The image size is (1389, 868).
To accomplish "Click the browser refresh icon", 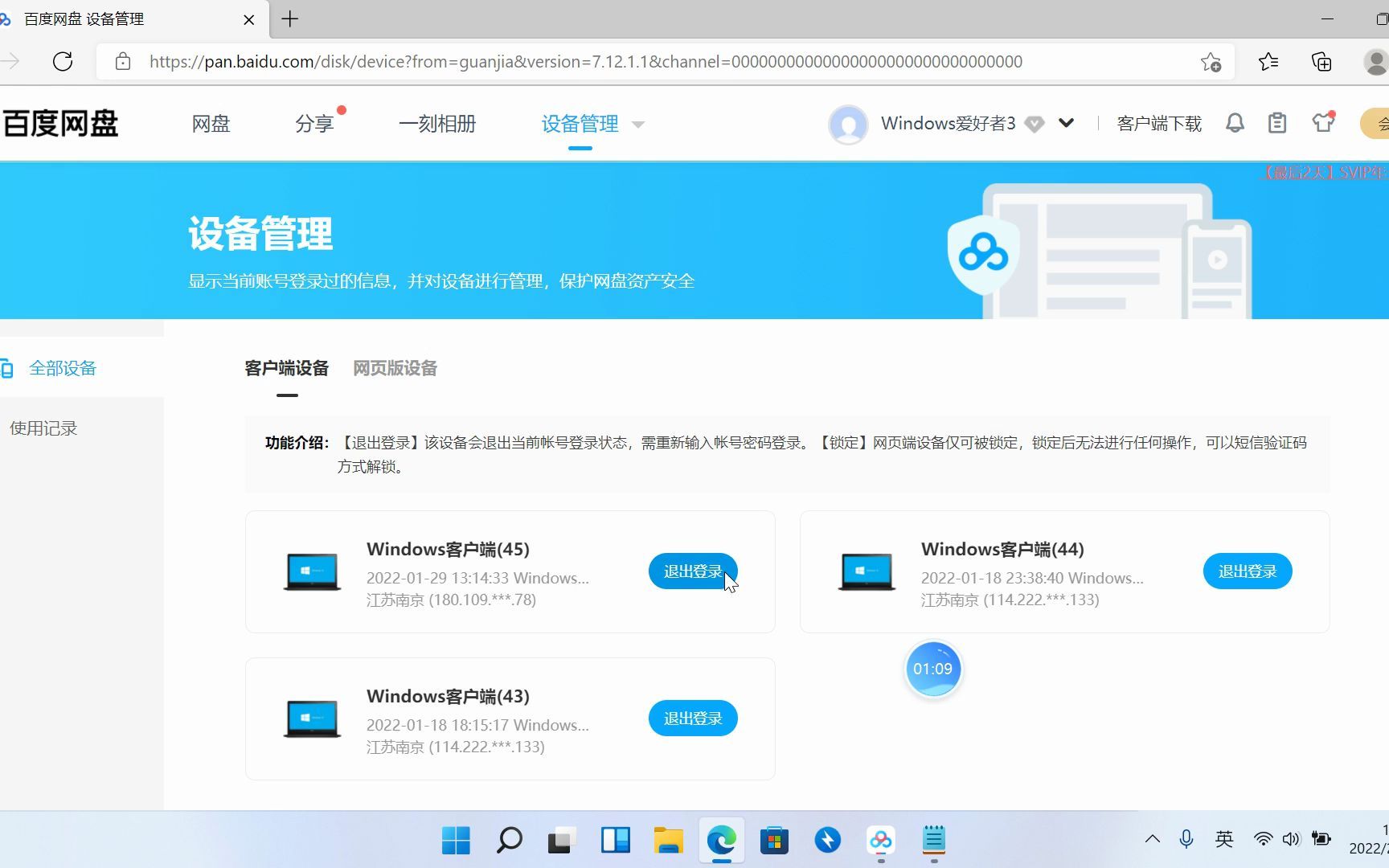I will pyautogui.click(x=63, y=61).
